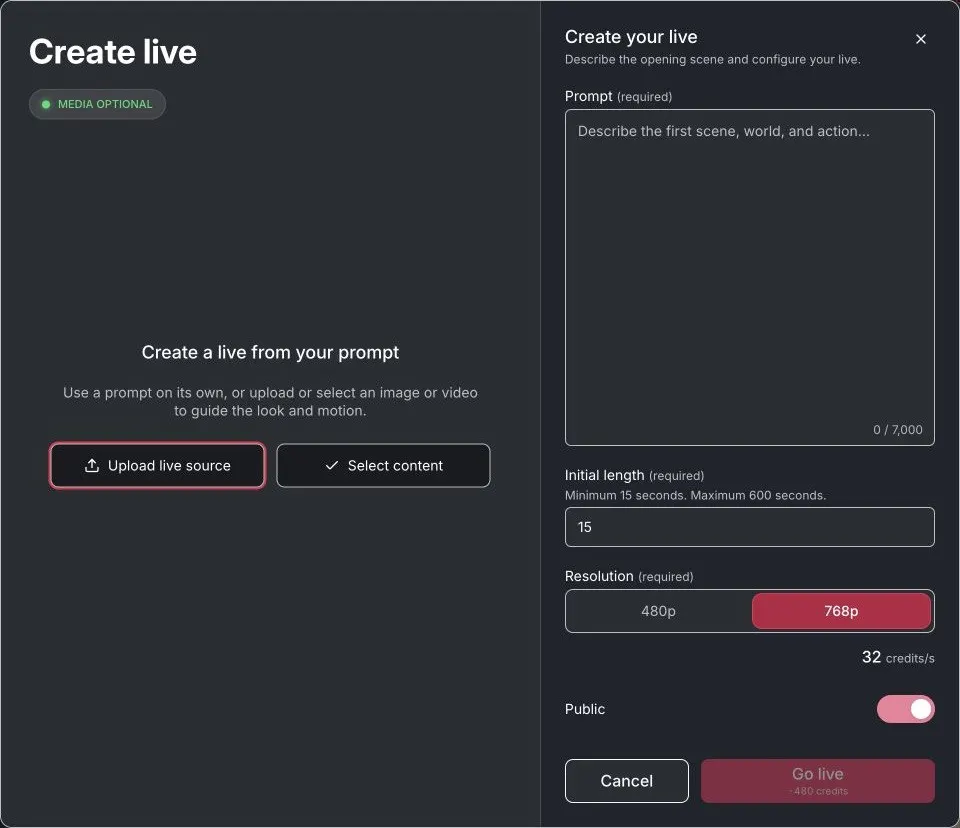
Task: Click the Initial length (required) label
Action: click(634, 475)
